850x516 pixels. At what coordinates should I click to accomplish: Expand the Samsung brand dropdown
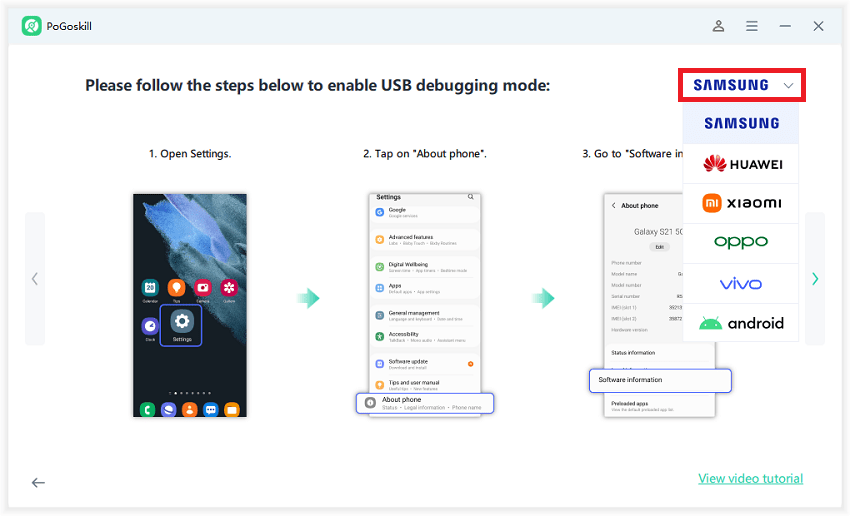click(742, 86)
